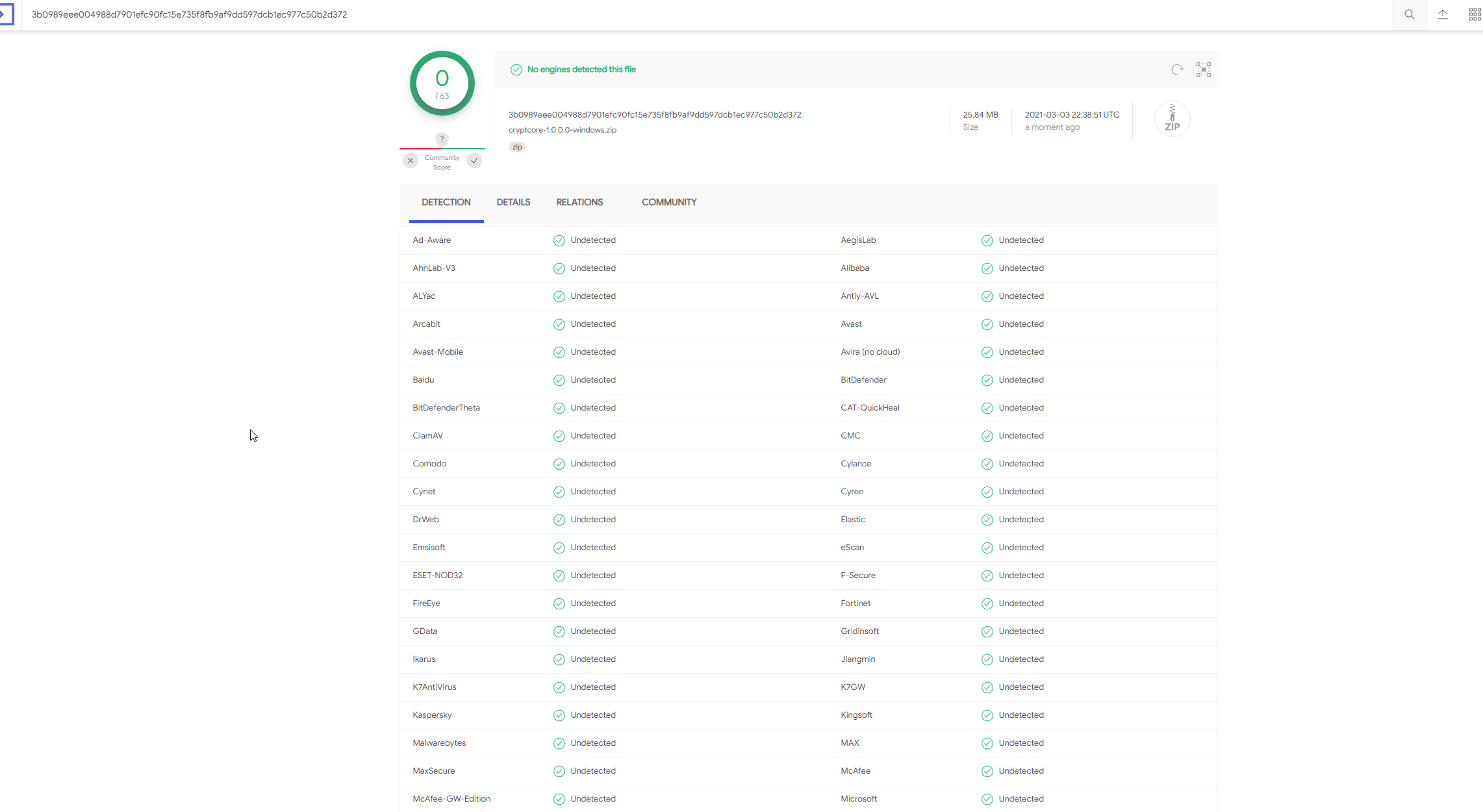Screen dimensions: 1483x812
Task: Click the DrWeb engine name
Action: [425, 520]
